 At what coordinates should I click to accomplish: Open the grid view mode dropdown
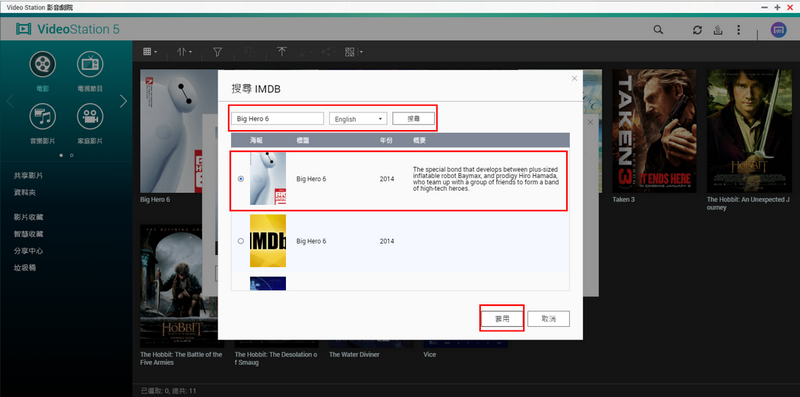[x=149, y=52]
